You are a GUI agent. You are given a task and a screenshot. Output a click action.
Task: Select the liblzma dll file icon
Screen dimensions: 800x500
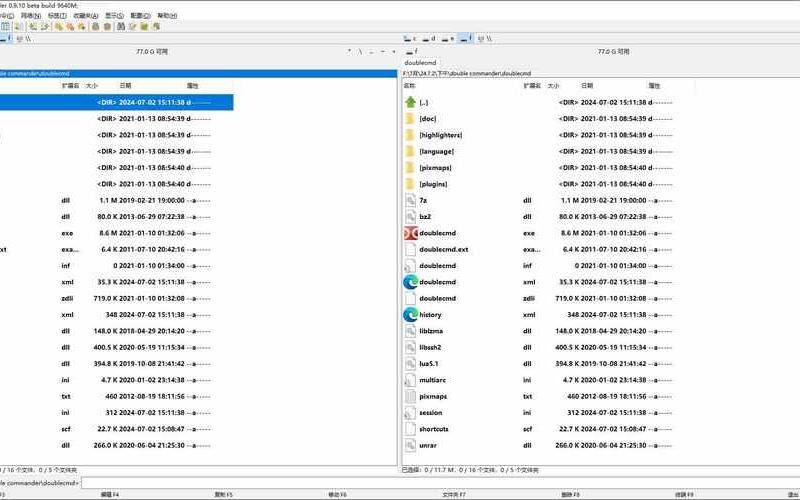410,331
